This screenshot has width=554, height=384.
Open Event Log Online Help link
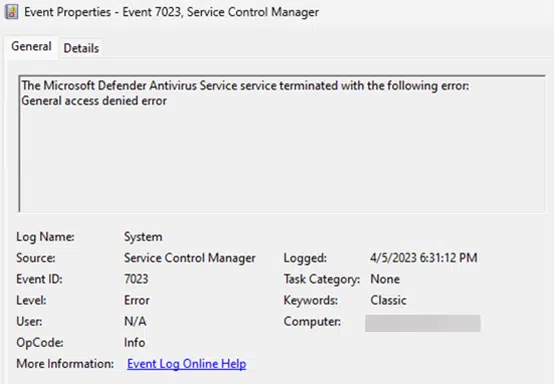187,364
